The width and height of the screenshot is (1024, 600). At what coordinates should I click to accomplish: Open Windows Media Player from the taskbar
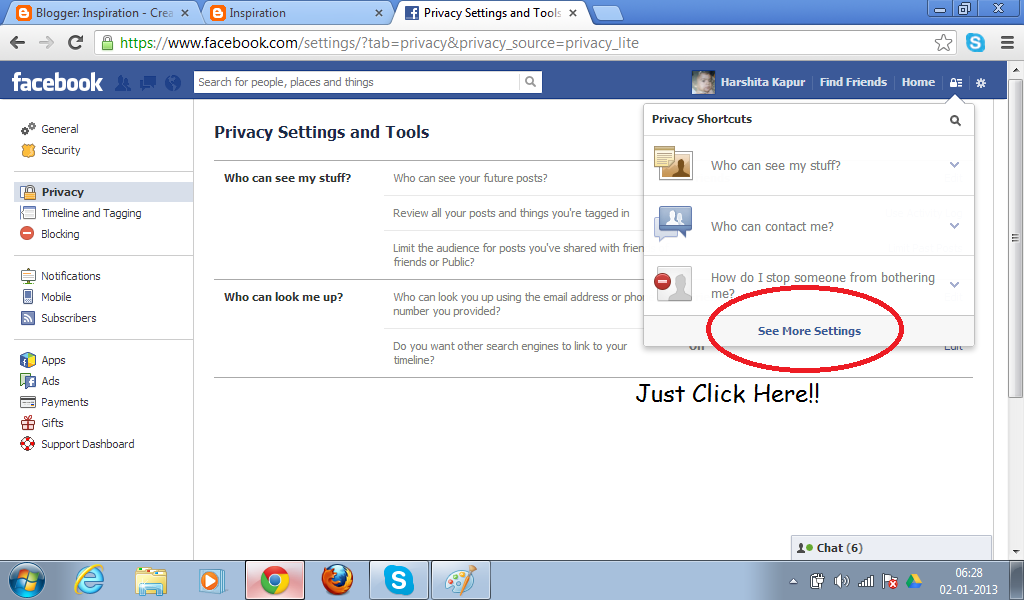(212, 580)
